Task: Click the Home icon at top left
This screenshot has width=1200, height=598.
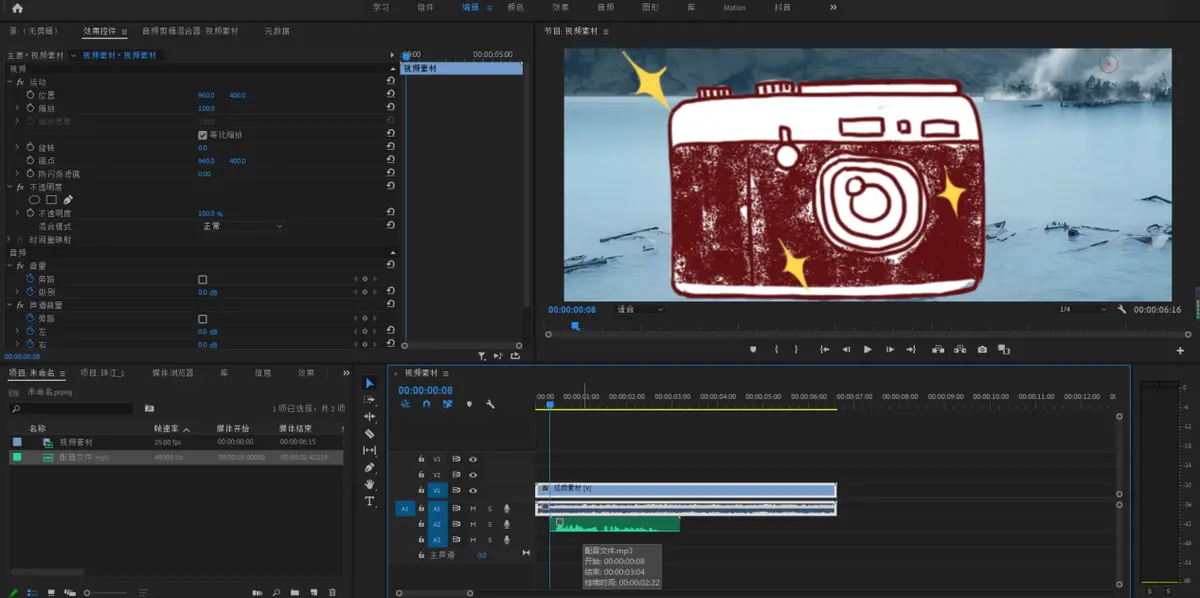Action: coord(17,7)
